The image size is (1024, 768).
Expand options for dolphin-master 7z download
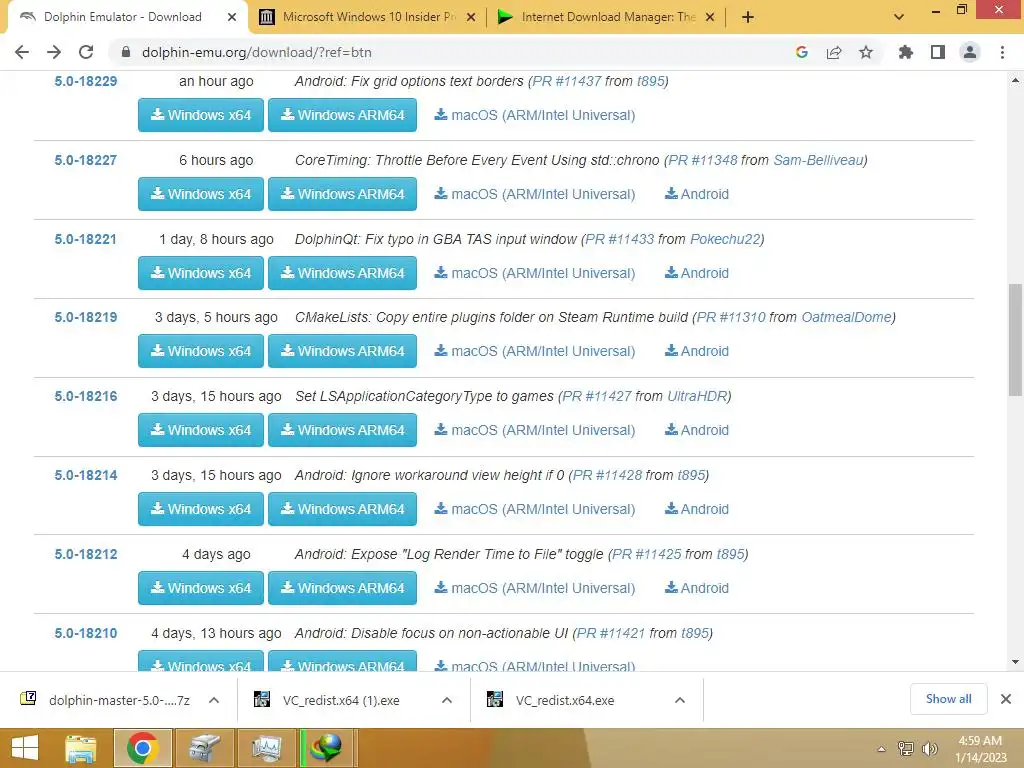[x=214, y=700]
